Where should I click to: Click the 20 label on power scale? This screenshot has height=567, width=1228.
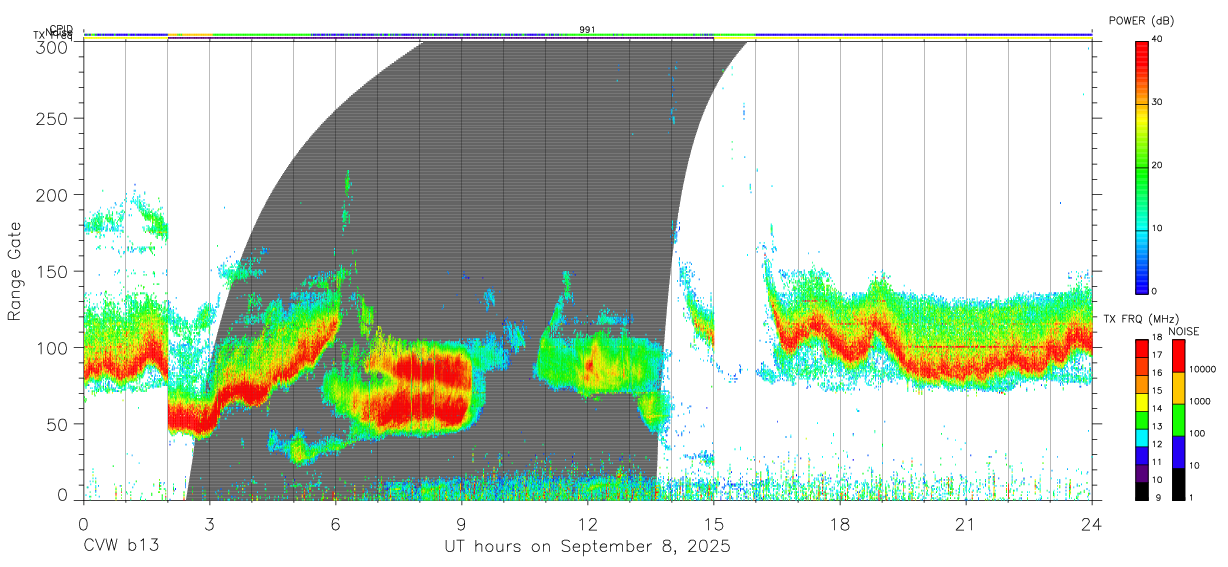1158,165
